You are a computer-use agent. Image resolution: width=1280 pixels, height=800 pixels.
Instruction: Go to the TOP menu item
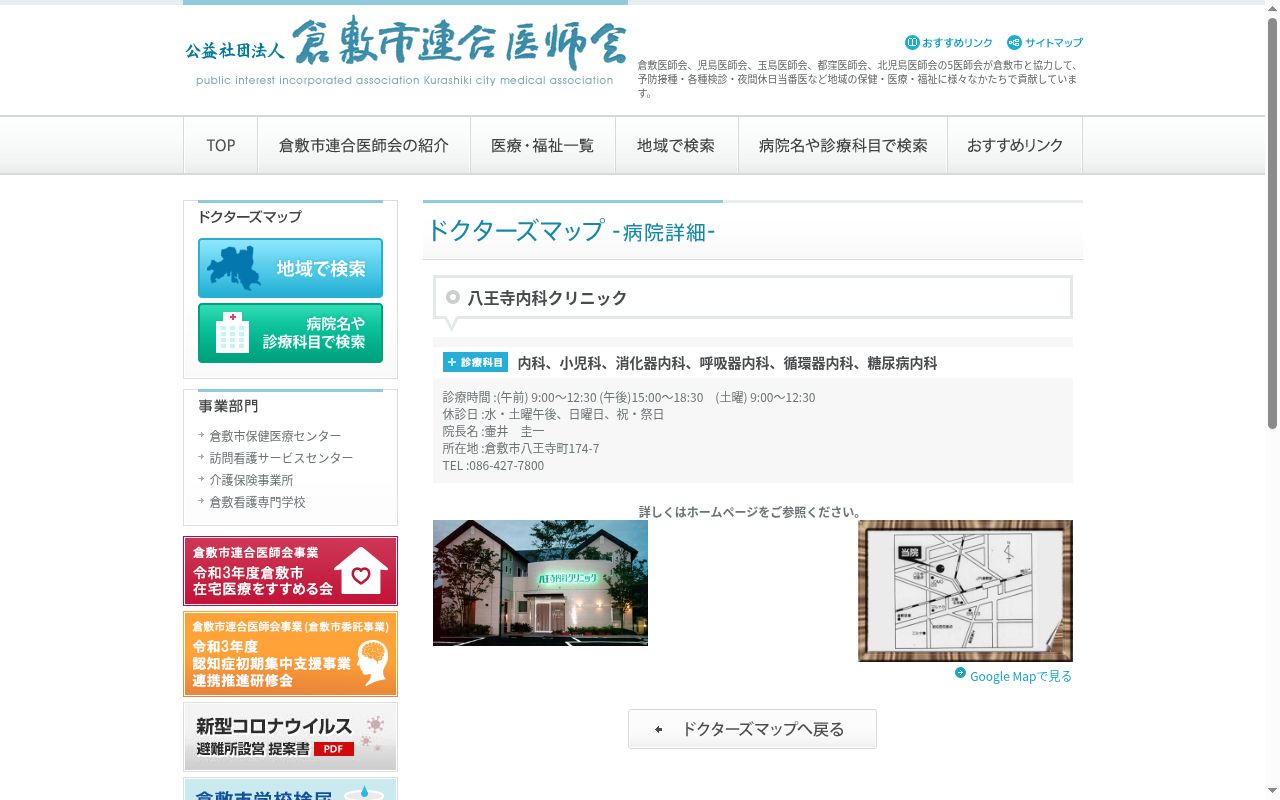click(x=221, y=145)
